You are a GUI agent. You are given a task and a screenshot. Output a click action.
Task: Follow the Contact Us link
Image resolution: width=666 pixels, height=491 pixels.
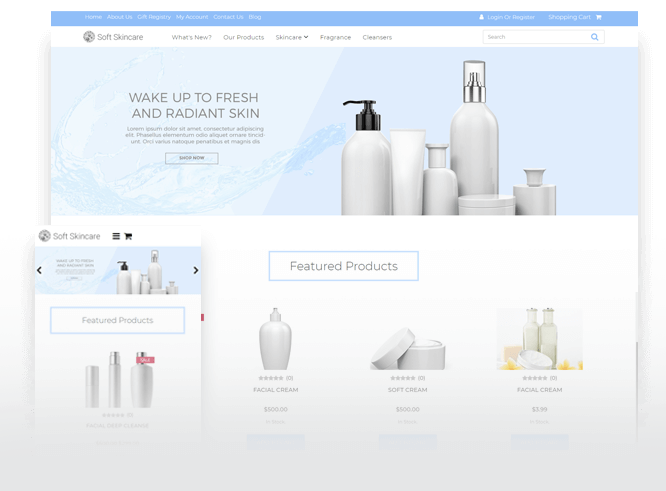[x=228, y=17]
